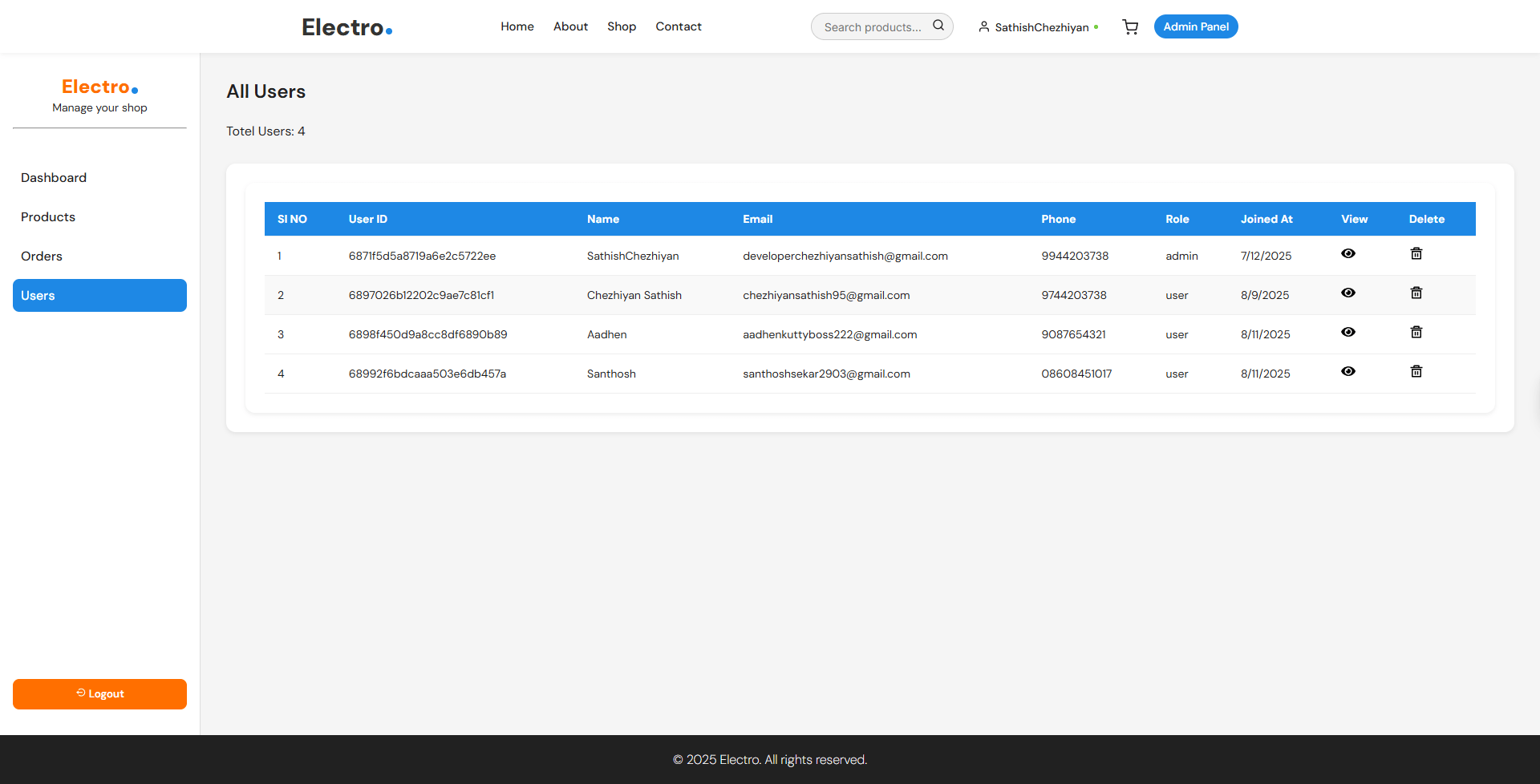Image resolution: width=1540 pixels, height=784 pixels.
Task: Show details for user Santhosh
Action: (x=1347, y=371)
